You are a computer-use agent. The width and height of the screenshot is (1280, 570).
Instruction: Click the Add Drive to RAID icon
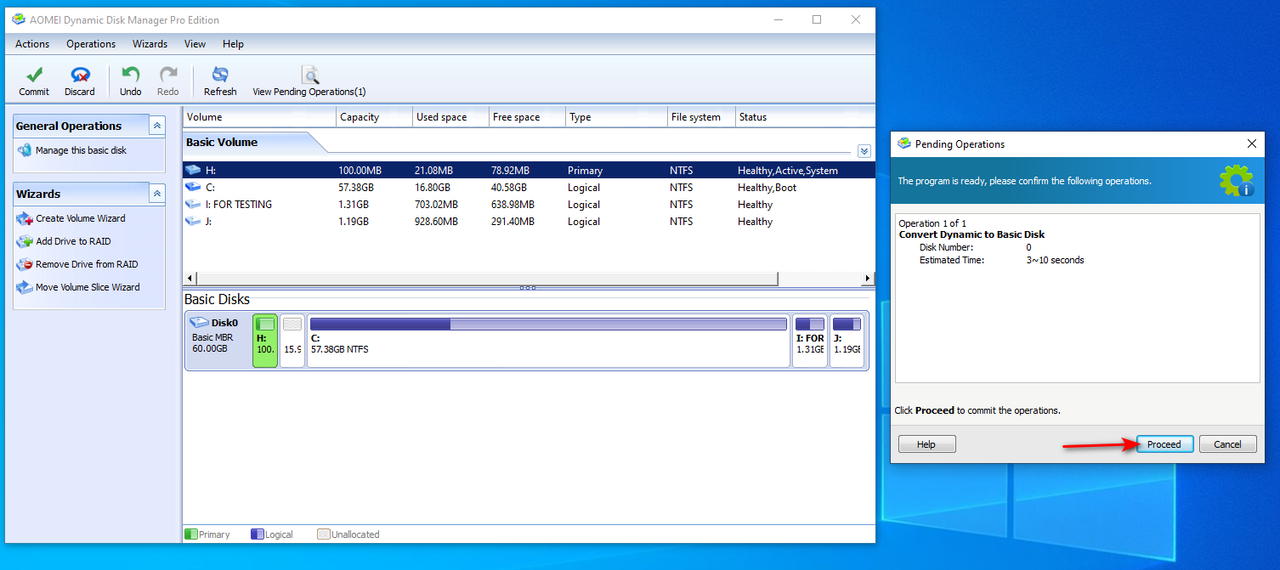[25, 241]
